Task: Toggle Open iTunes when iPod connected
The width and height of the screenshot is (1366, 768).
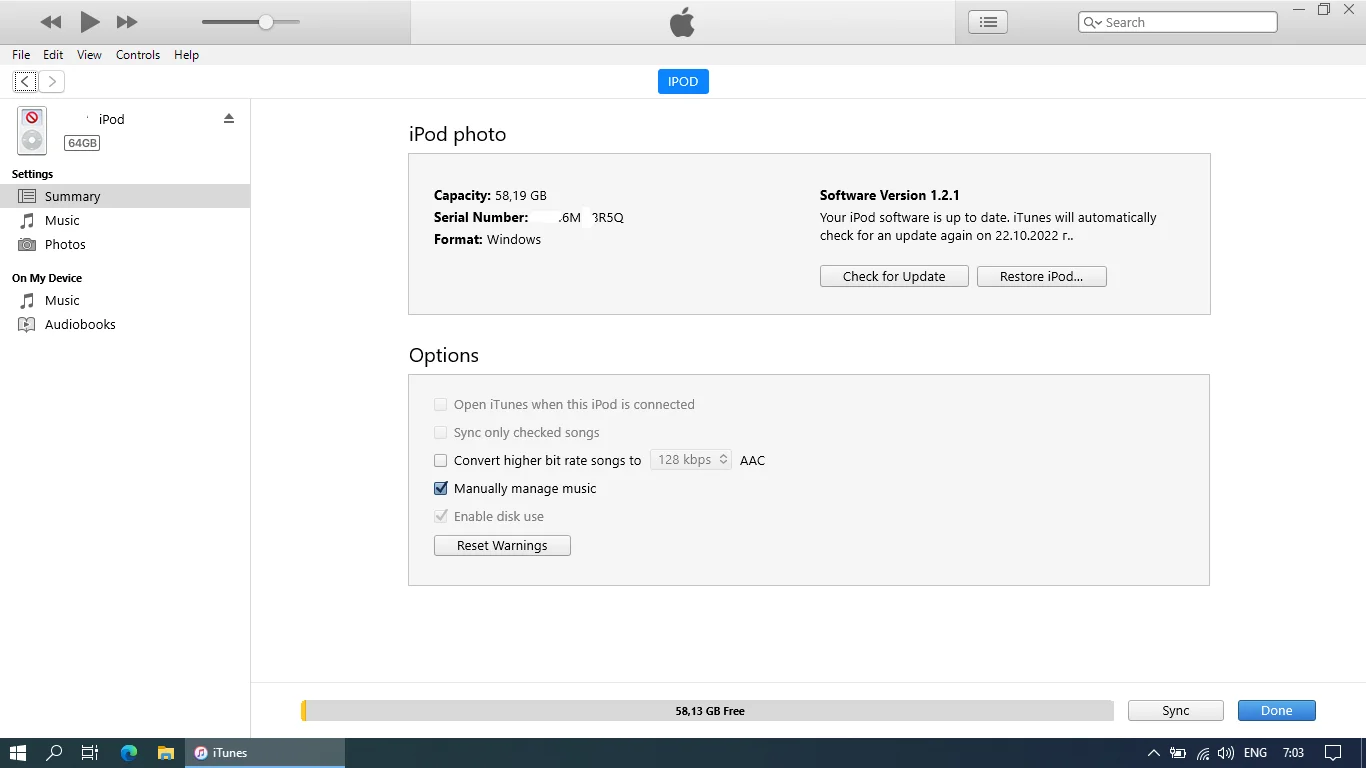Action: coord(441,405)
